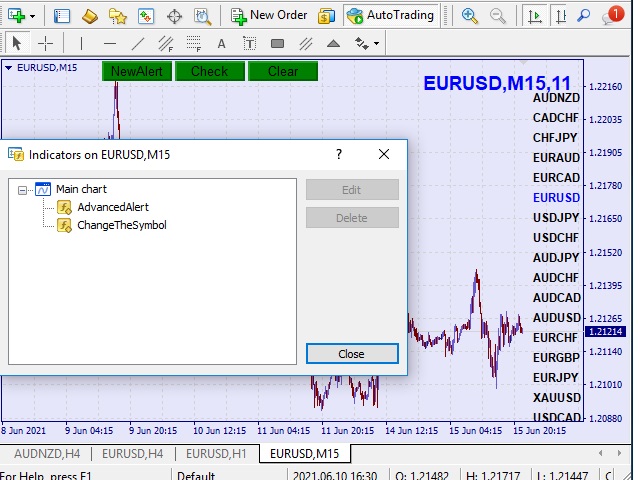Select the crosshair tool
Screen dimensions: 640x480
click(x=45, y=44)
